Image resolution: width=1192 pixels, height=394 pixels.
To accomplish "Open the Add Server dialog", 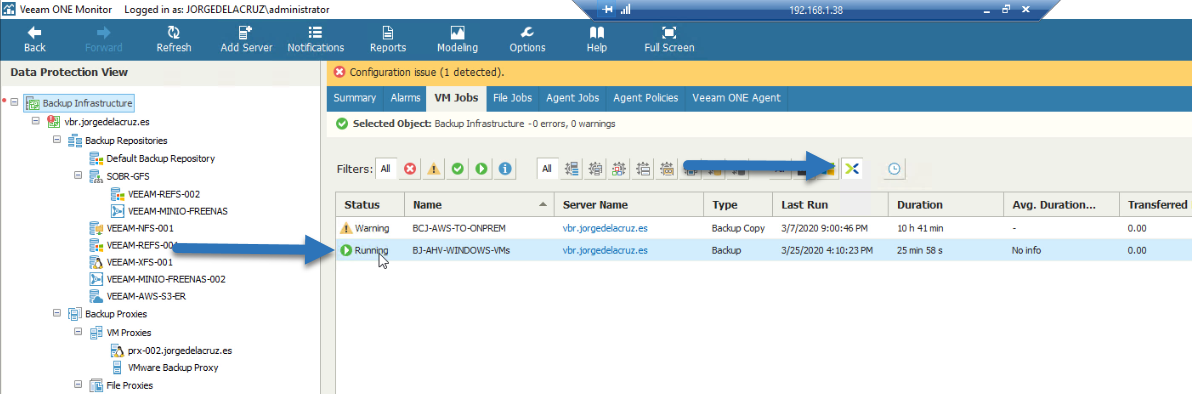I will (246, 40).
